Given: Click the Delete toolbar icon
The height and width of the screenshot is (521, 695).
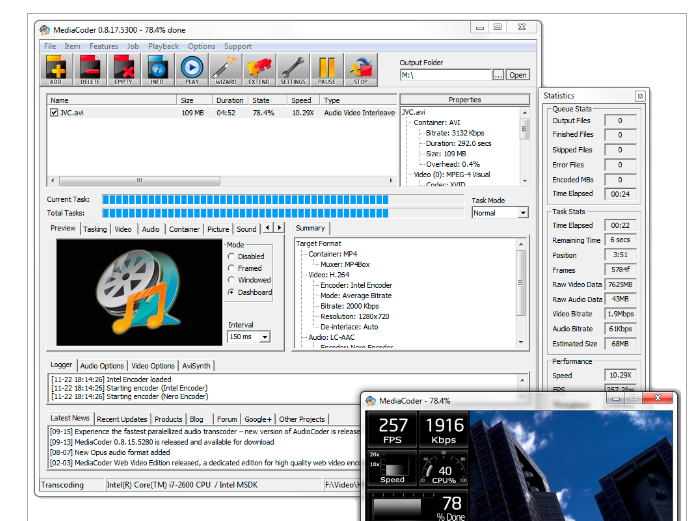Looking at the screenshot, I should [92, 68].
